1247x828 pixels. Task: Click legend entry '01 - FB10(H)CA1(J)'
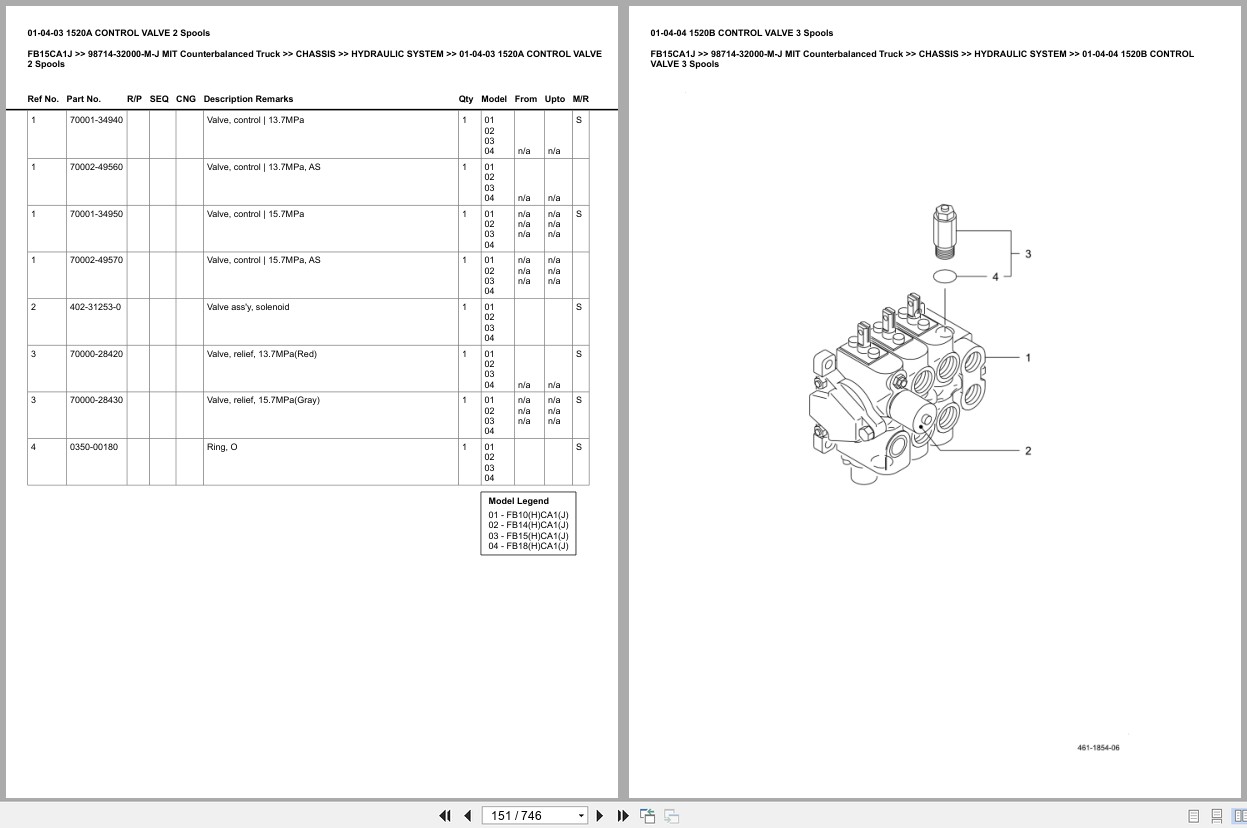pyautogui.click(x=528, y=515)
